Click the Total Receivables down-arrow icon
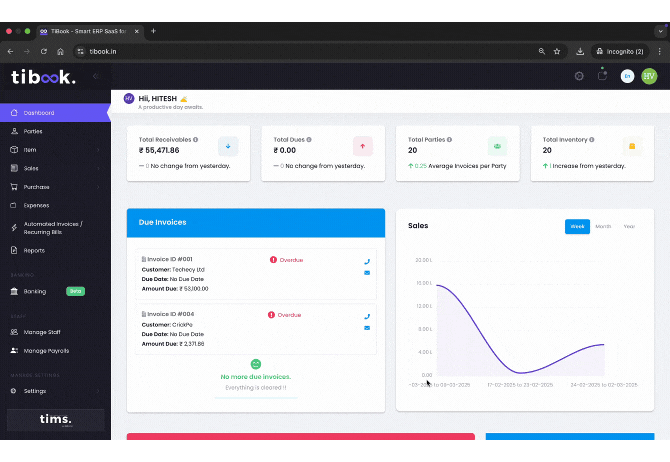Image resolution: width=670 pixels, height=462 pixels. click(228, 146)
